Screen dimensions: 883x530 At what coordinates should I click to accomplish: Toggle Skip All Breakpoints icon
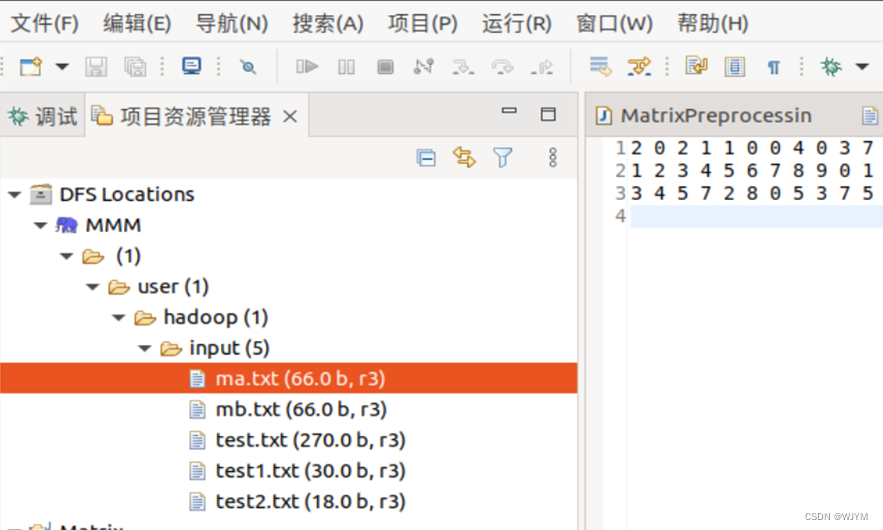[x=248, y=67]
